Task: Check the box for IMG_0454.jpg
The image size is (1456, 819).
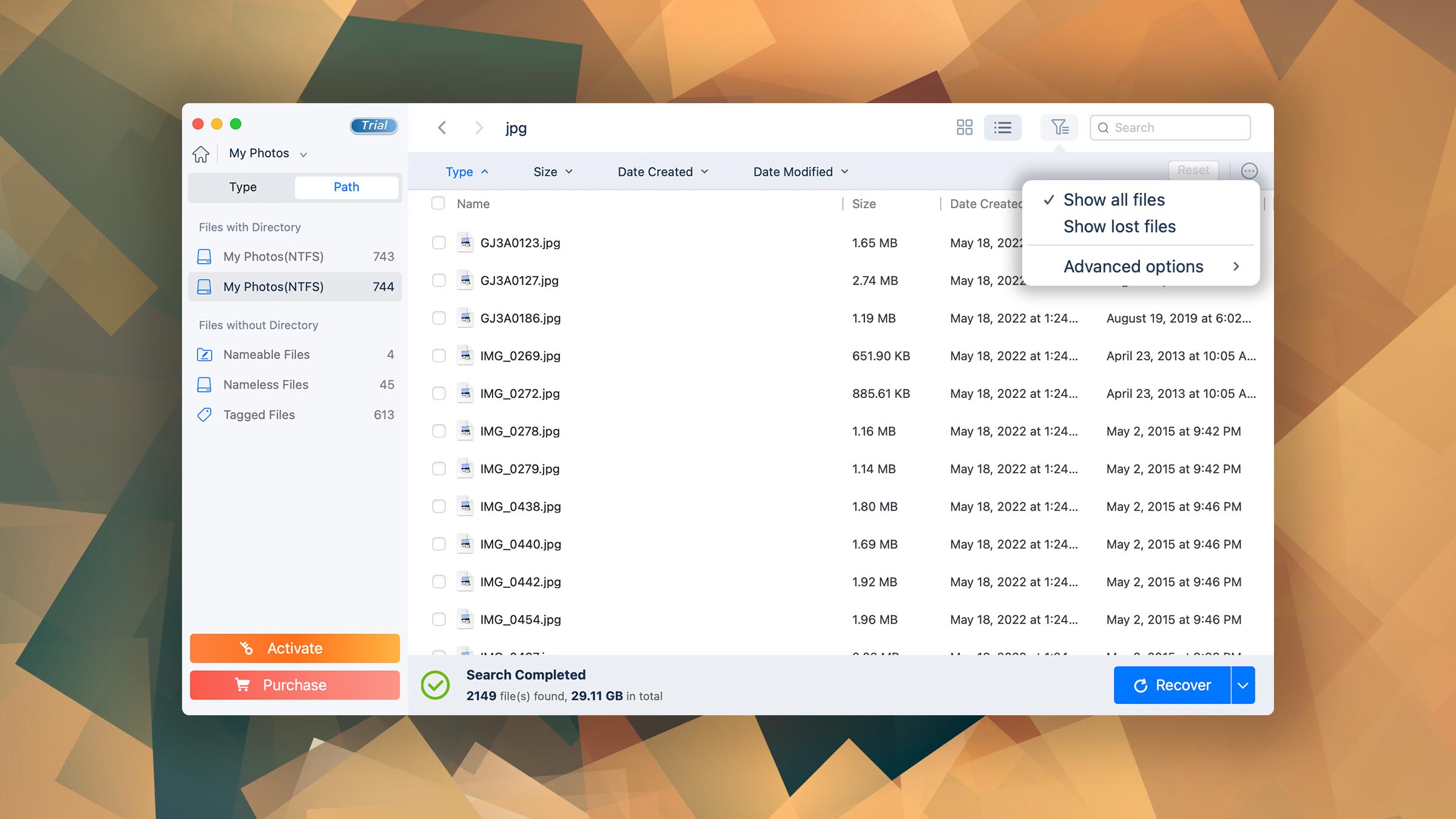Action: coord(439,619)
